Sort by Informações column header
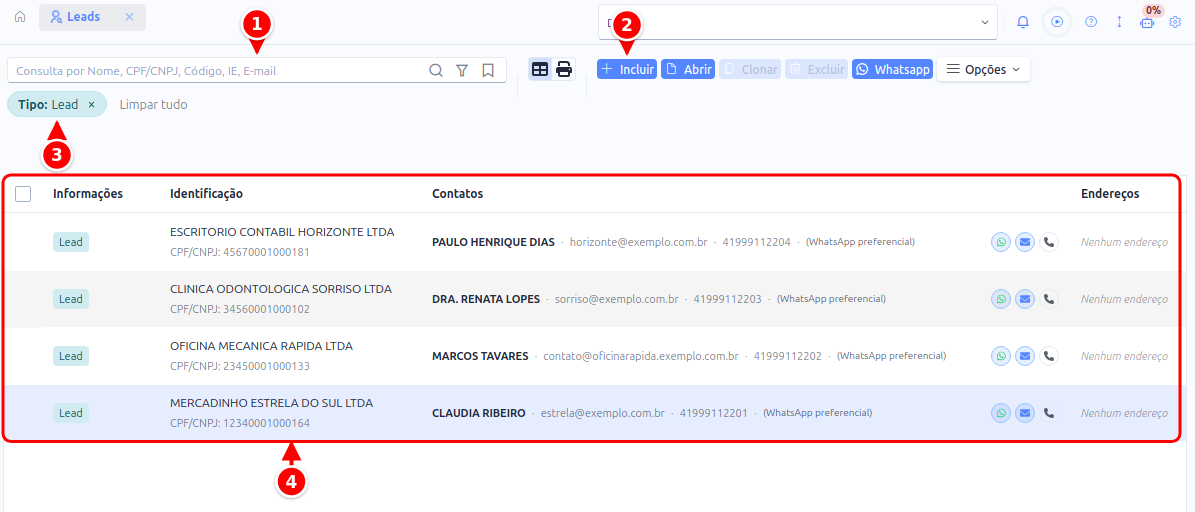This screenshot has width=1195, height=512. tap(88, 194)
